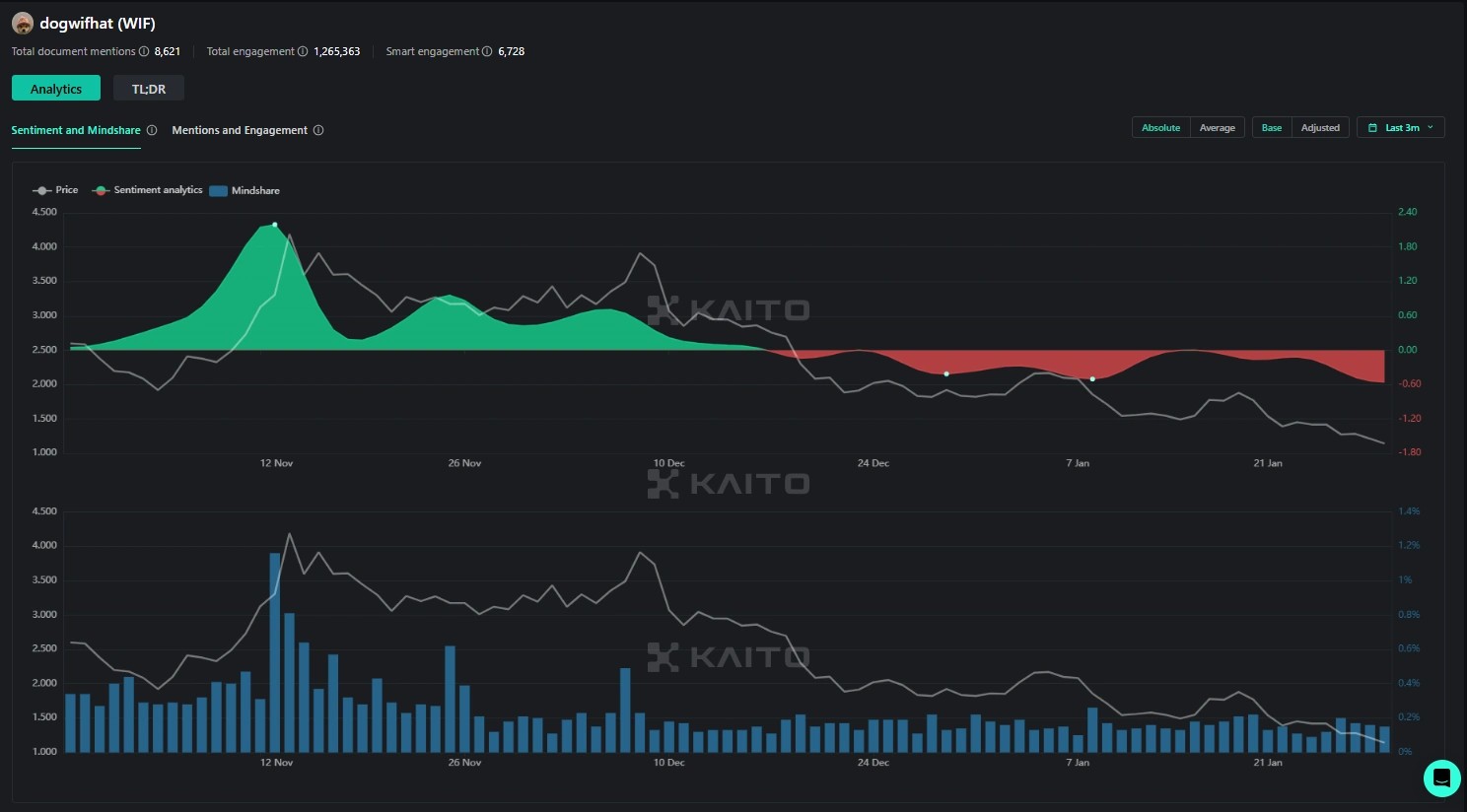Click info icon next to Sentiment and Mindshare
Viewport: 1467px width, 812px height.
(152, 130)
